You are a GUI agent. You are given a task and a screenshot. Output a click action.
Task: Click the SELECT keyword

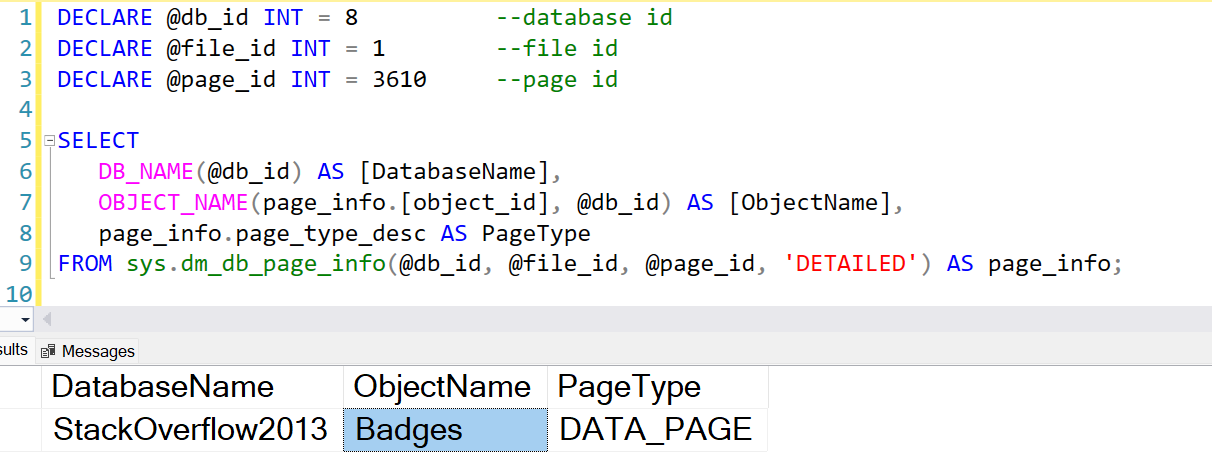98,142
